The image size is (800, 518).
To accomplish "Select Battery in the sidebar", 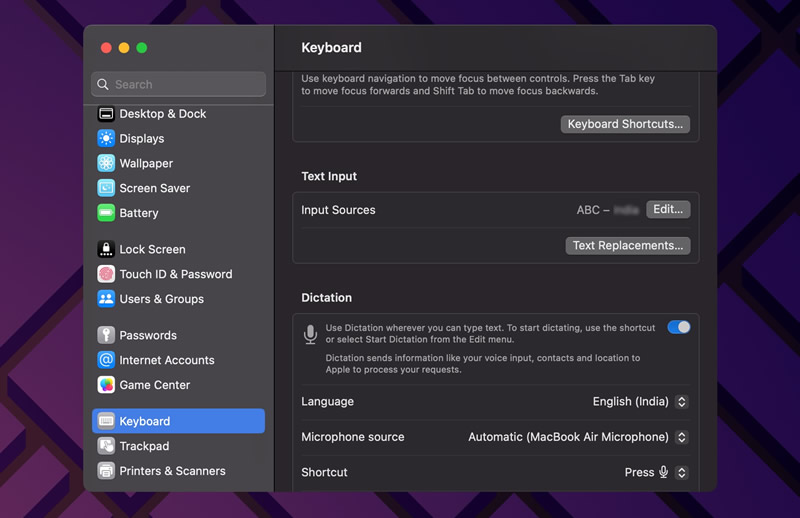I will coord(179,213).
